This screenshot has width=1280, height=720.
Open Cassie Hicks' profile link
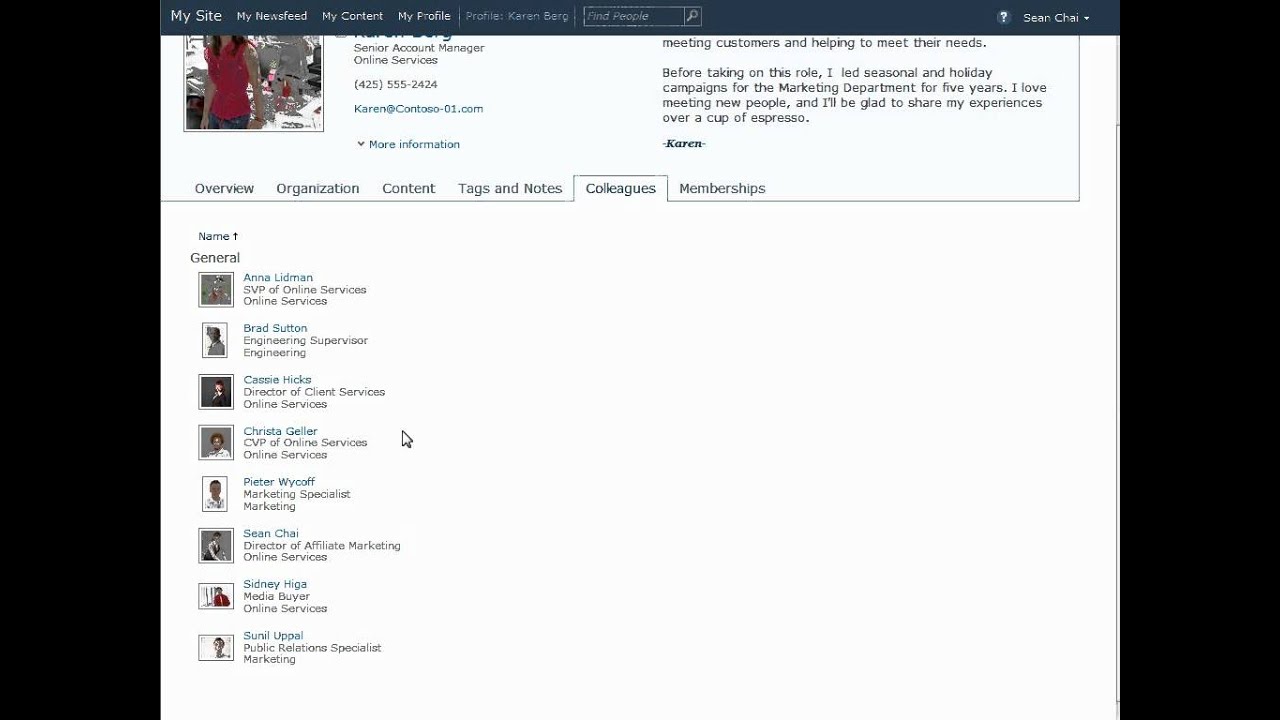click(x=277, y=379)
